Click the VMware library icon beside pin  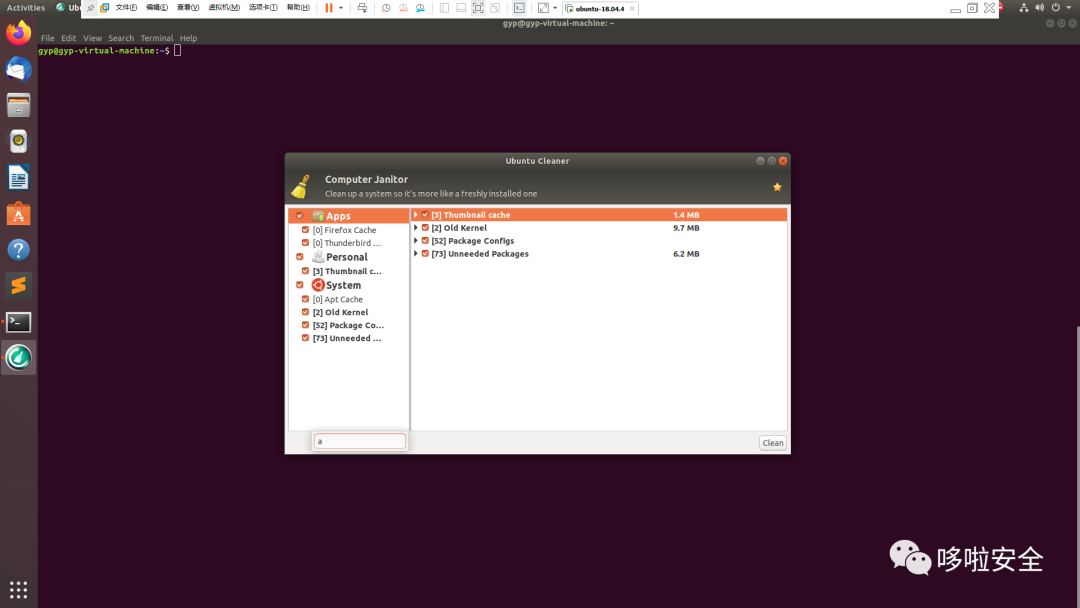105,8
